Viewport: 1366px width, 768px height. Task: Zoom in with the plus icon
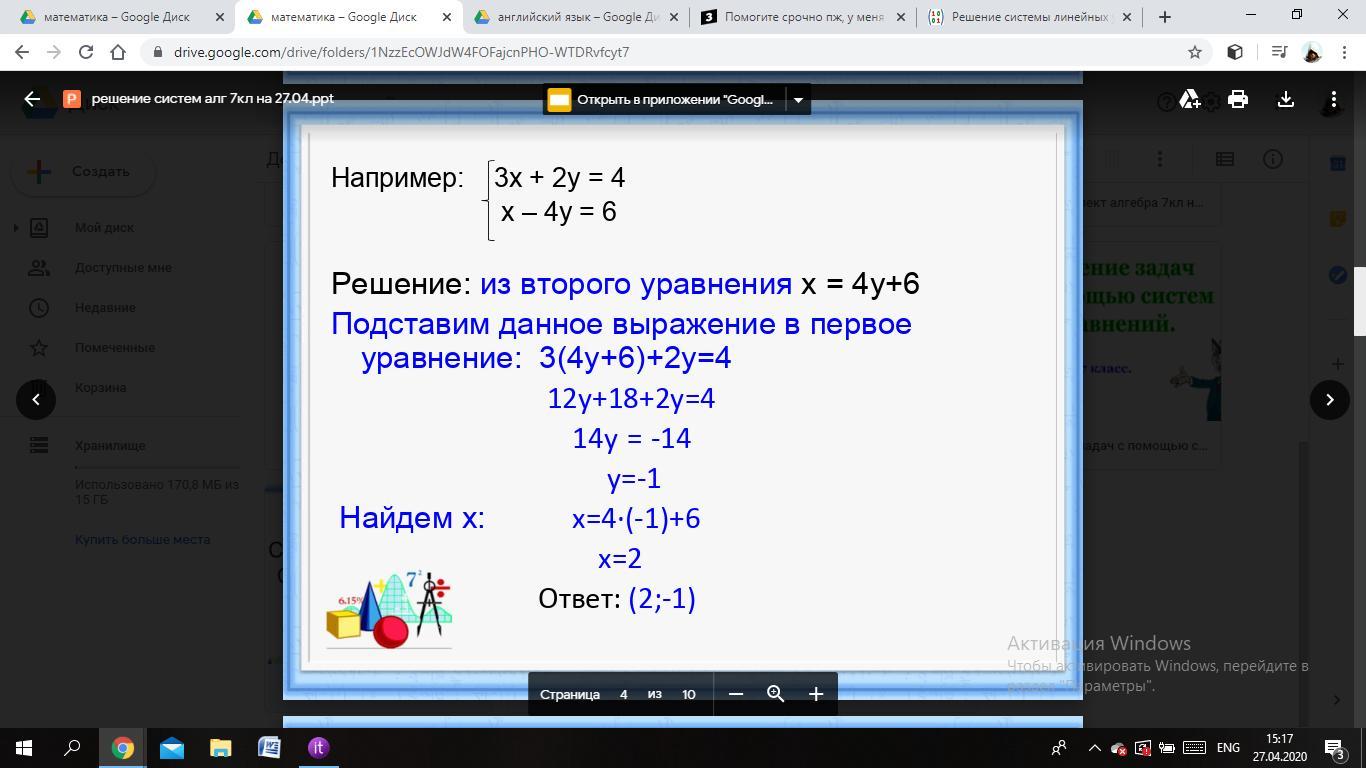816,694
